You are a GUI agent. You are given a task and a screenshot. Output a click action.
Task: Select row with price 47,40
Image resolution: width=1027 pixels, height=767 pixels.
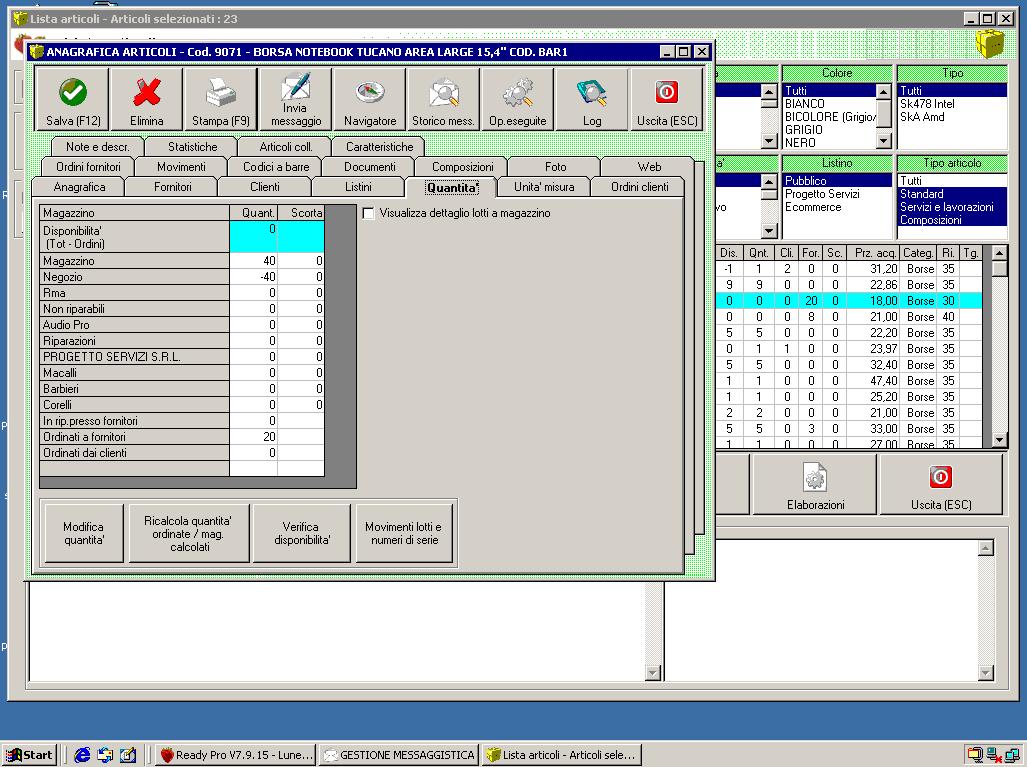pos(849,381)
